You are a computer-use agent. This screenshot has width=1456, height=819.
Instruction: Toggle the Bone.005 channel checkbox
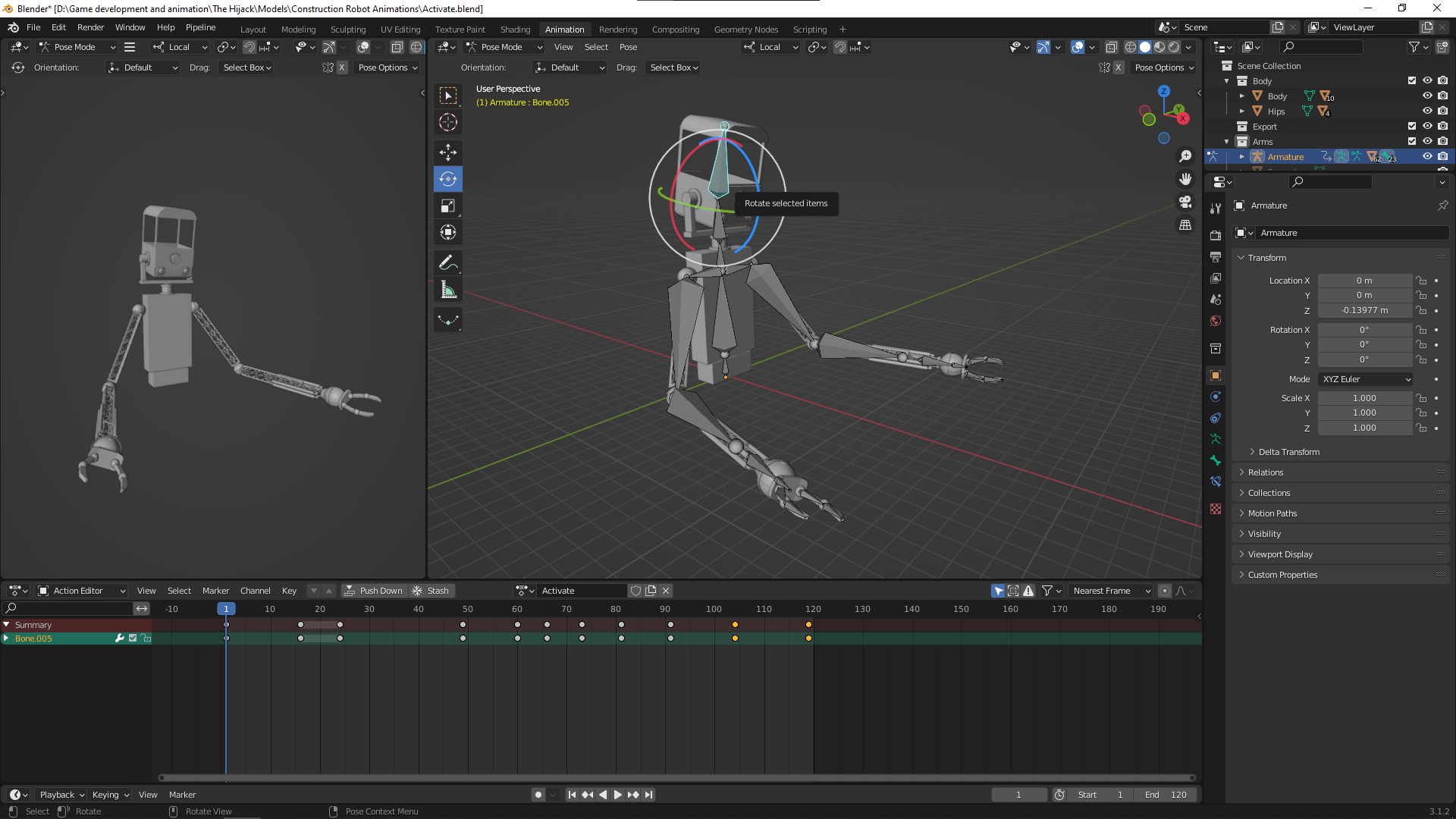coord(133,639)
